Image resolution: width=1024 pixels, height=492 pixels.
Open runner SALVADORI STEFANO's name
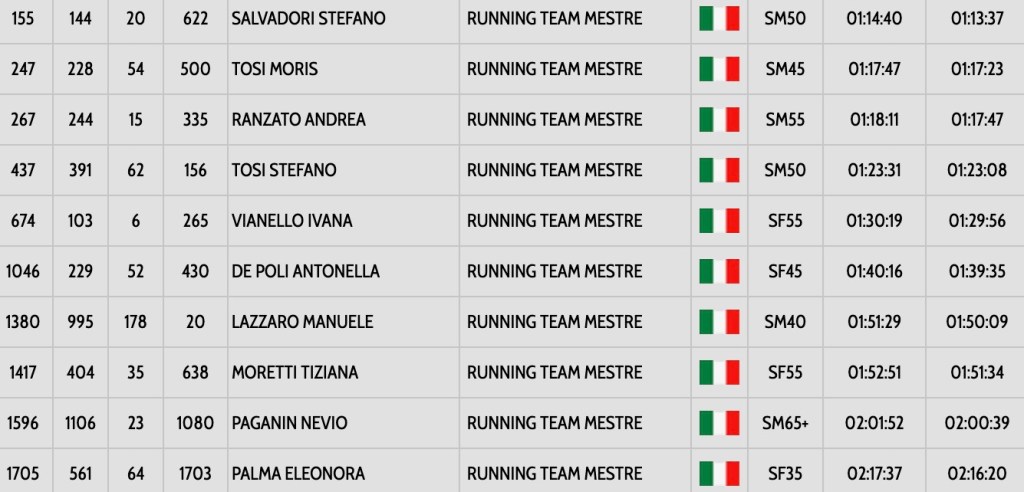point(308,19)
